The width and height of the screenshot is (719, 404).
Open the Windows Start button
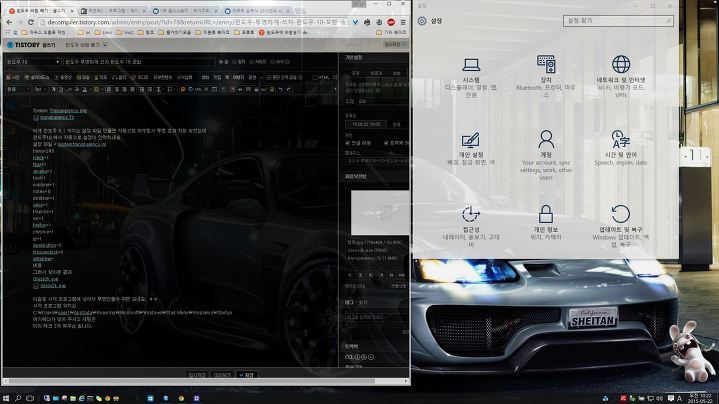pos(6,398)
